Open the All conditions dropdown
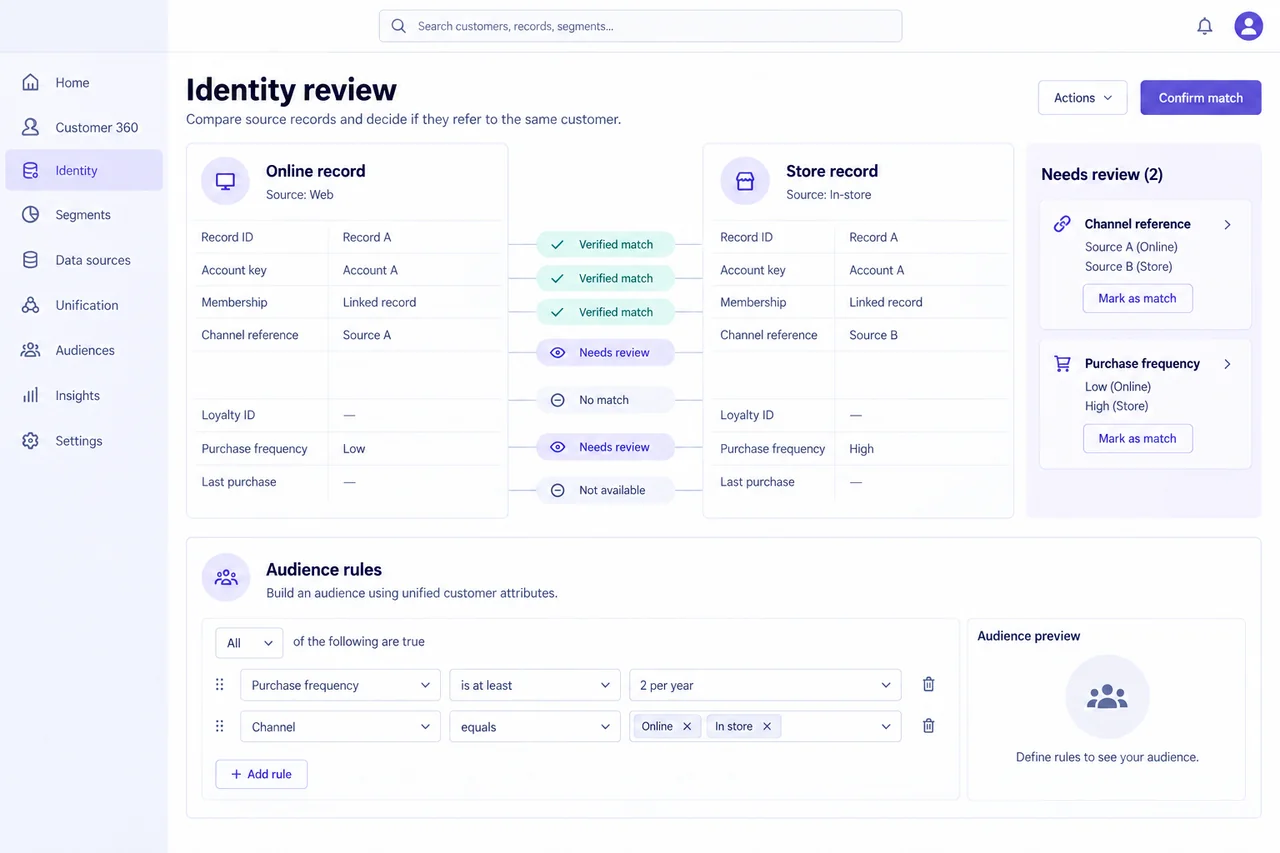 [x=249, y=643]
